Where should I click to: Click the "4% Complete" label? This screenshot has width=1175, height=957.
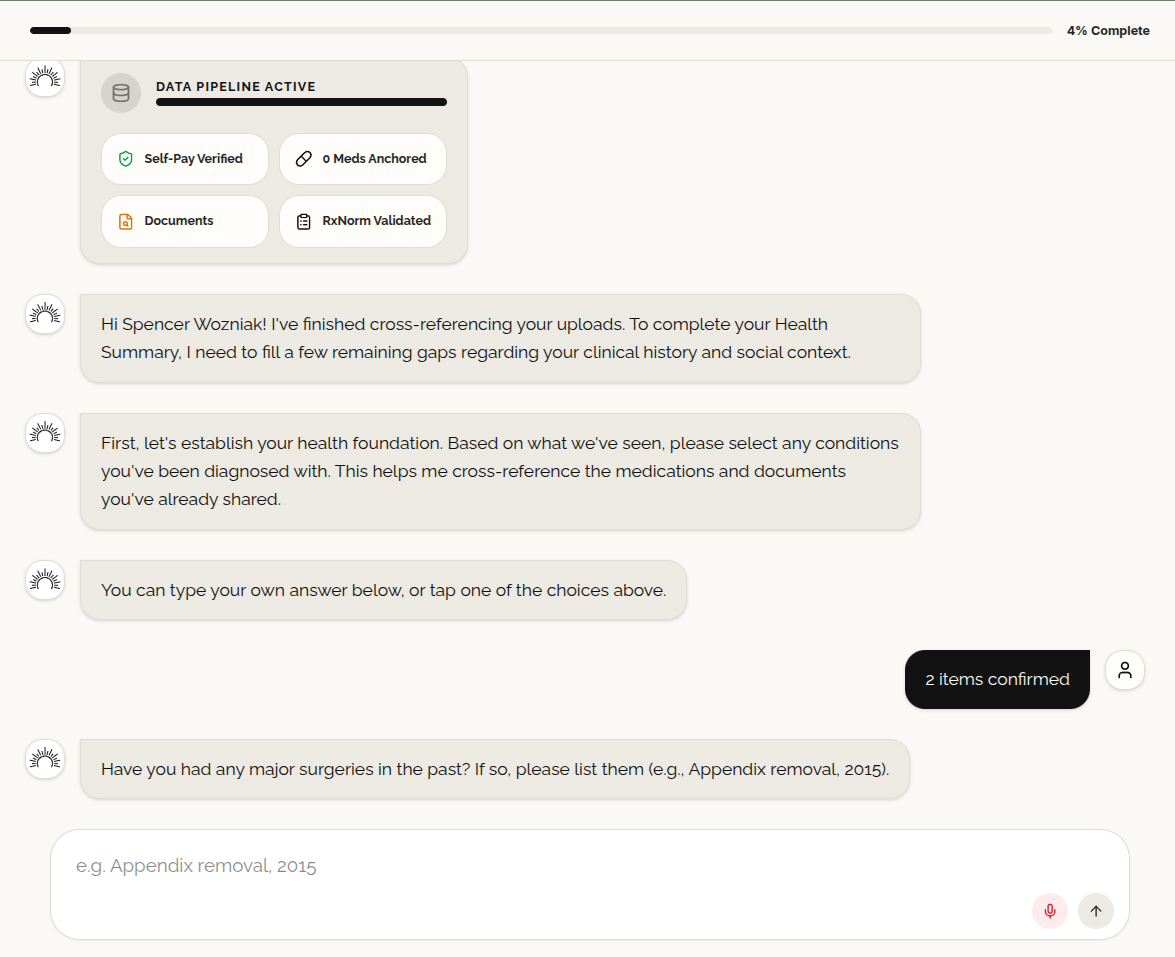click(1108, 31)
